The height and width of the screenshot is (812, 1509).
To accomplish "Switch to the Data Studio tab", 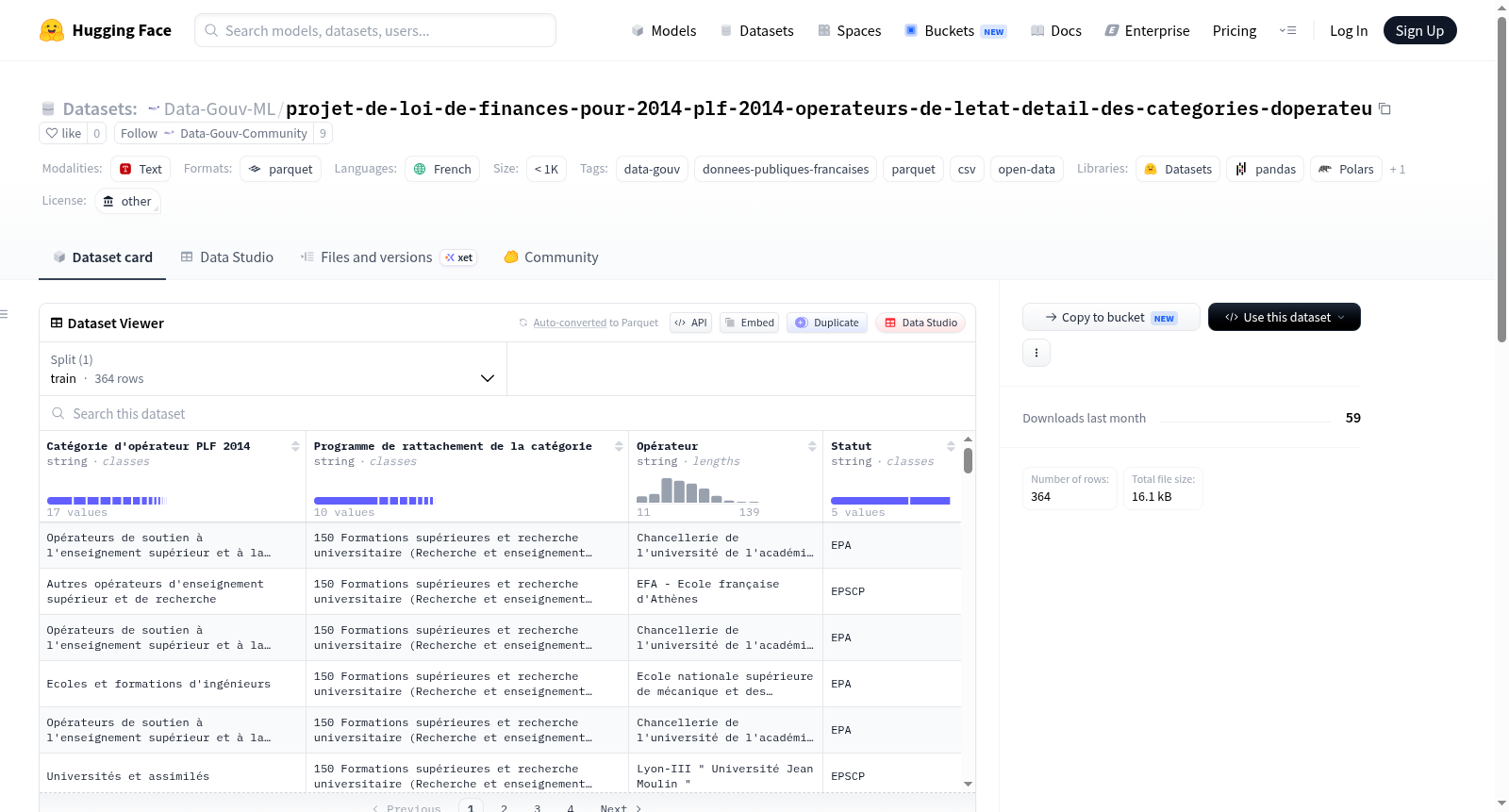I will pos(227,257).
